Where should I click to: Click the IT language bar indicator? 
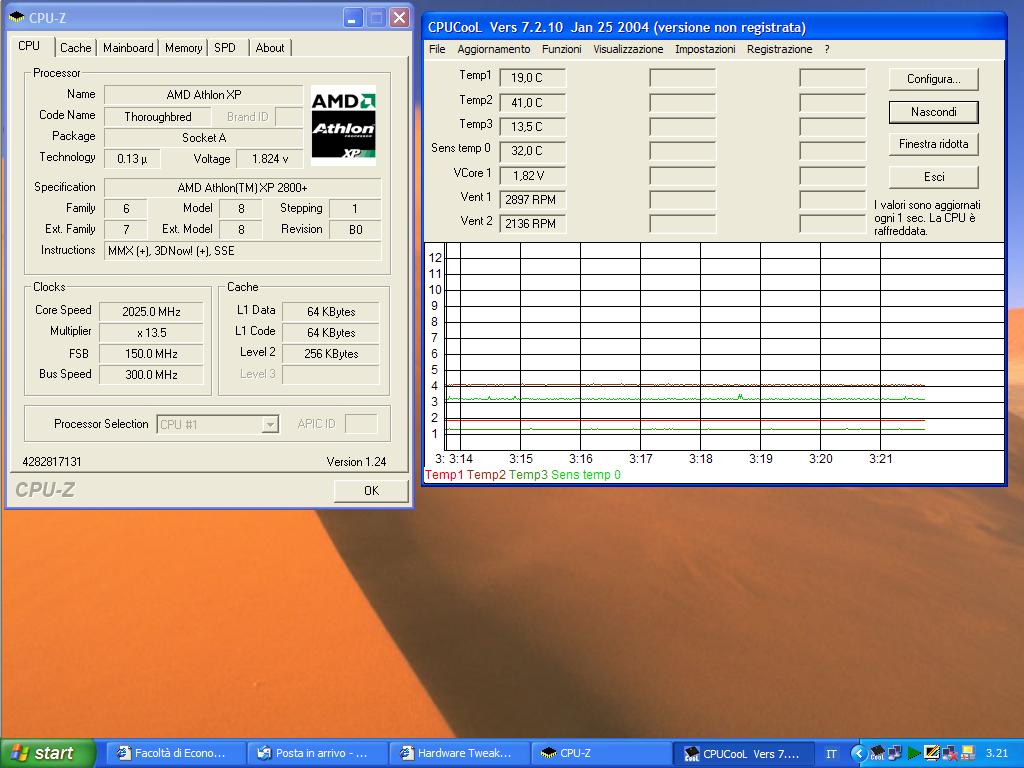[x=831, y=754]
